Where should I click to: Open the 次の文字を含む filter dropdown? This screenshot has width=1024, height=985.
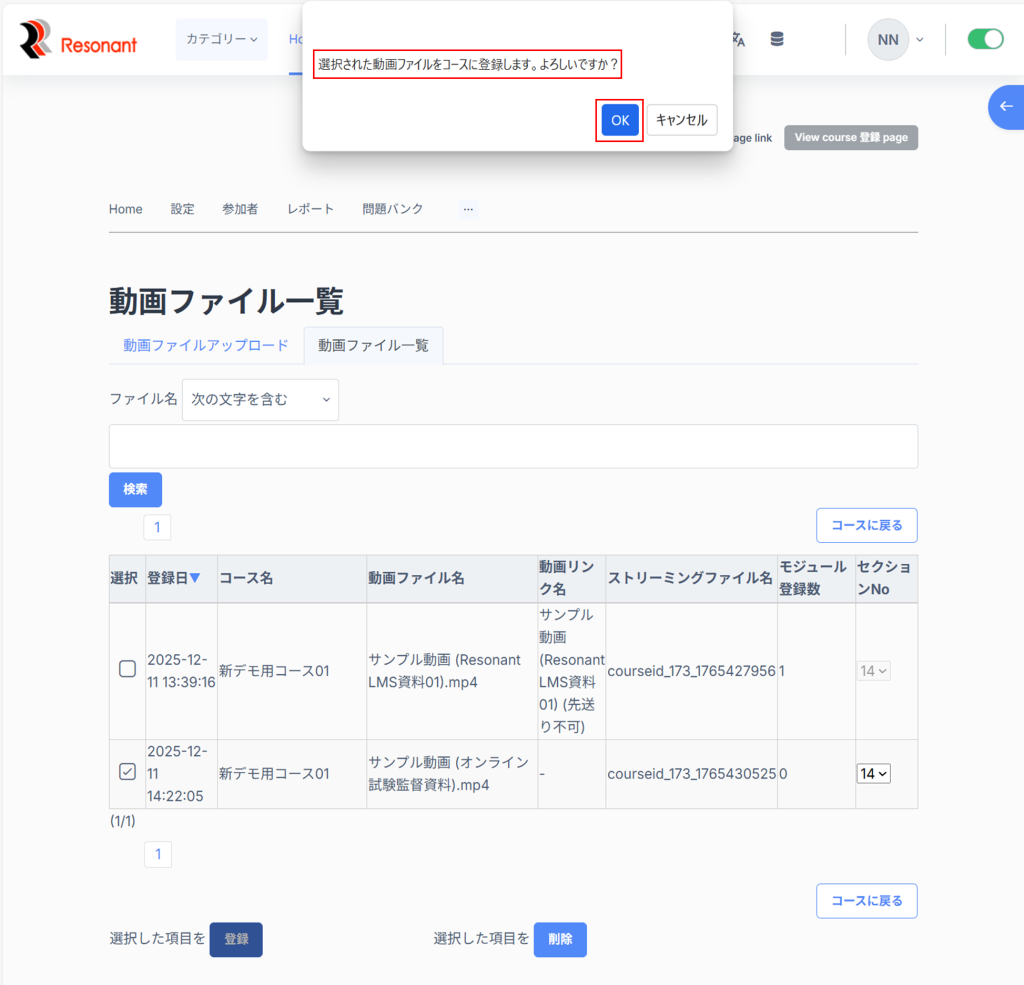(260, 399)
